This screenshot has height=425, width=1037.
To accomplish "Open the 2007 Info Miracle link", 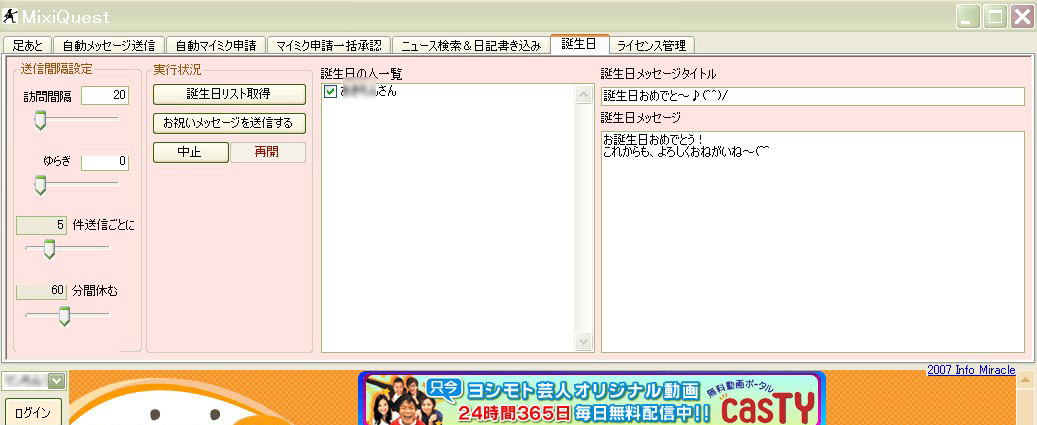I will pyautogui.click(x=971, y=370).
